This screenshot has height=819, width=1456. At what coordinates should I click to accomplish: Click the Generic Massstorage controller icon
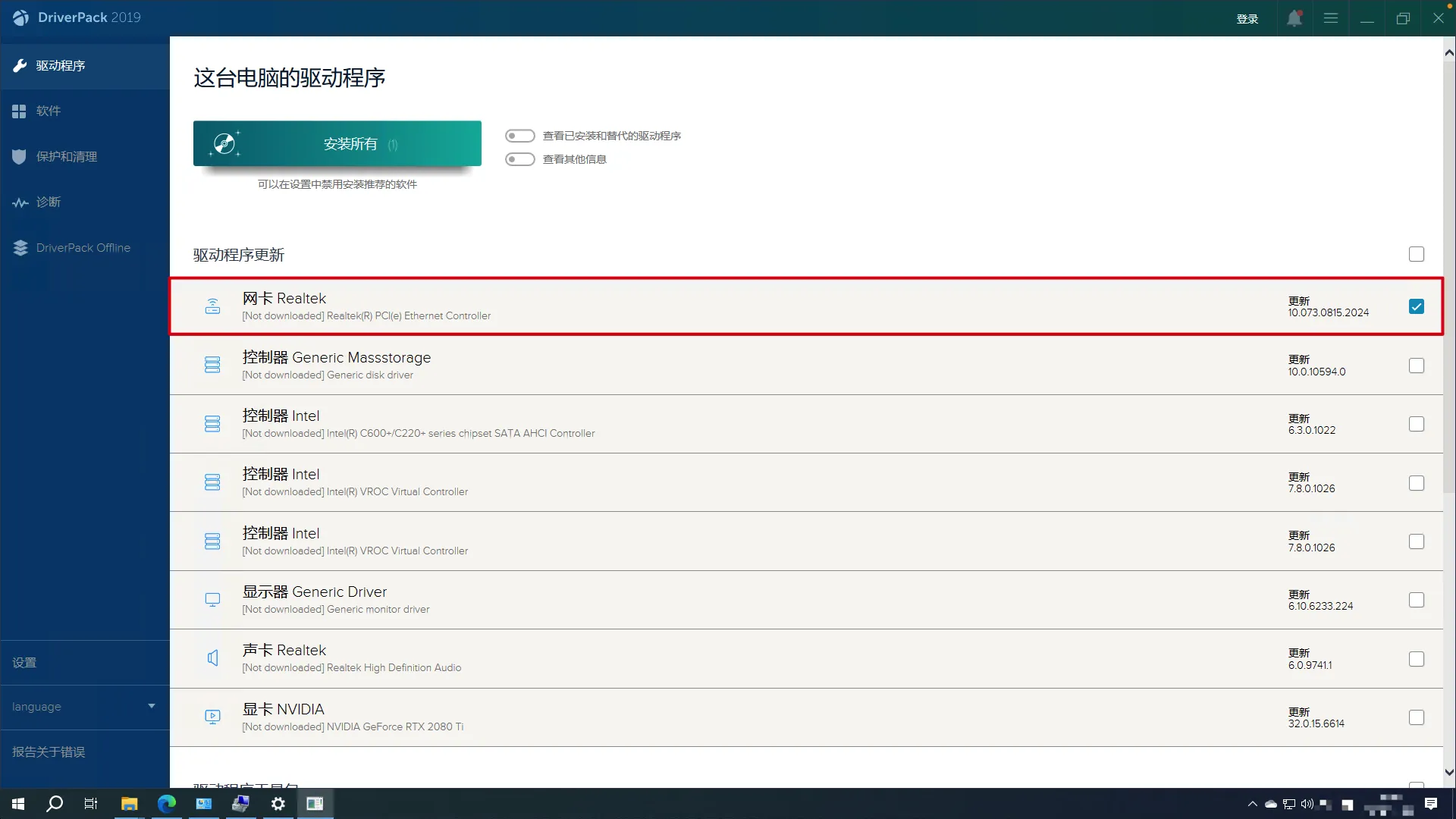click(212, 366)
